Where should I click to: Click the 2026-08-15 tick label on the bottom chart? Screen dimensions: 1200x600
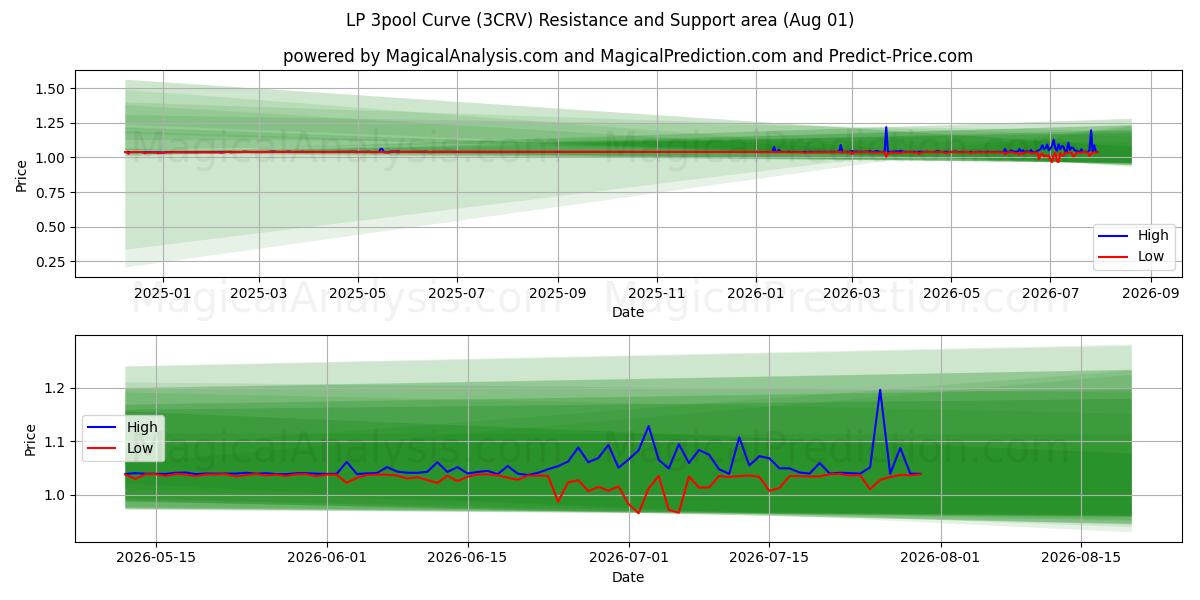tap(1081, 557)
